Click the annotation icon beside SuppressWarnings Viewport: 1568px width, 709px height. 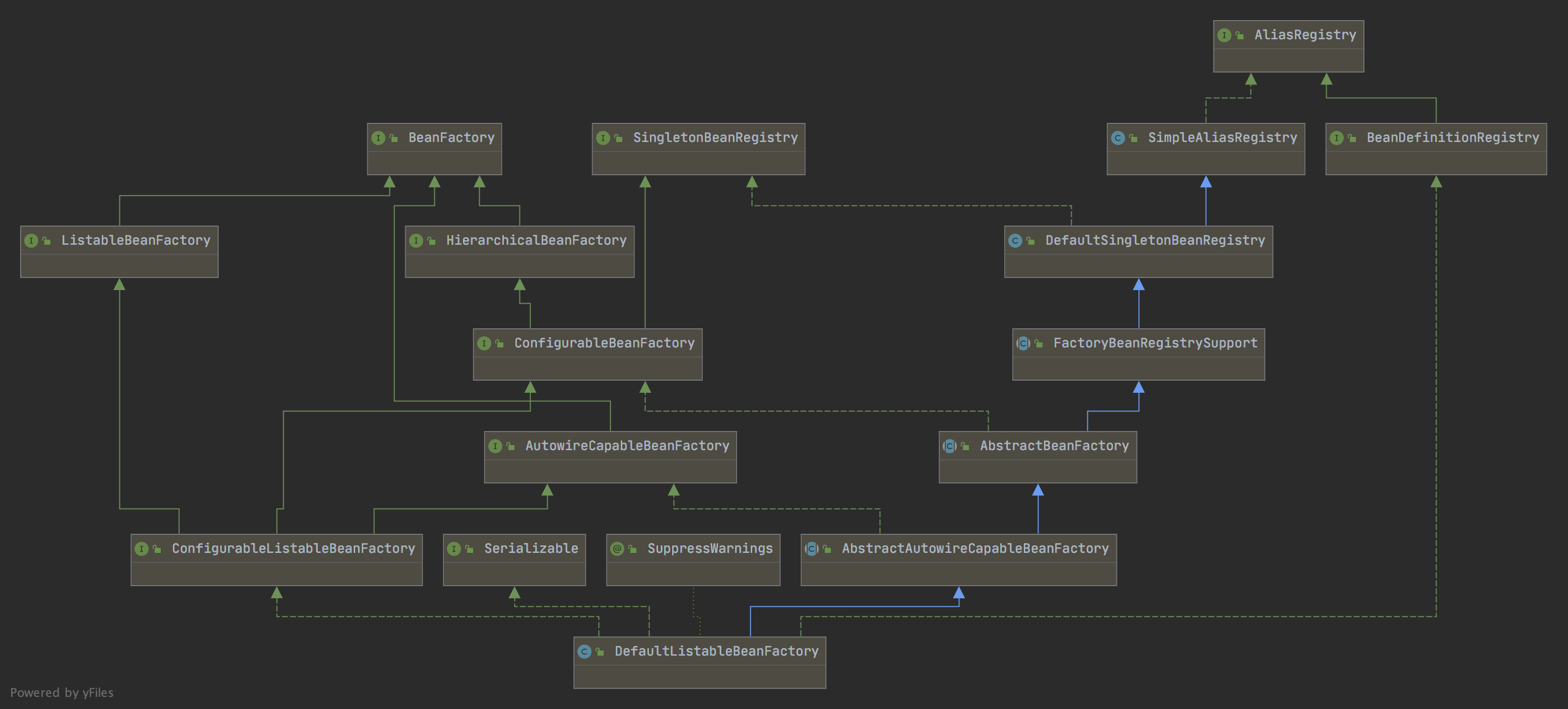click(617, 549)
